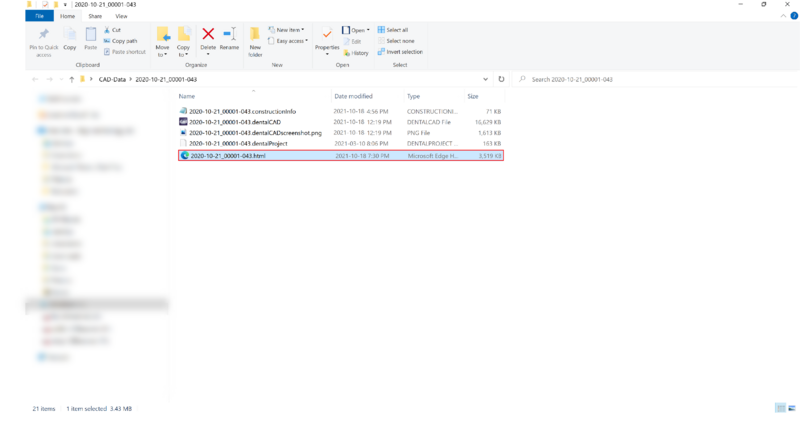Open the Copy to dropdown
The image size is (800, 422).
pyautogui.click(x=183, y=42)
